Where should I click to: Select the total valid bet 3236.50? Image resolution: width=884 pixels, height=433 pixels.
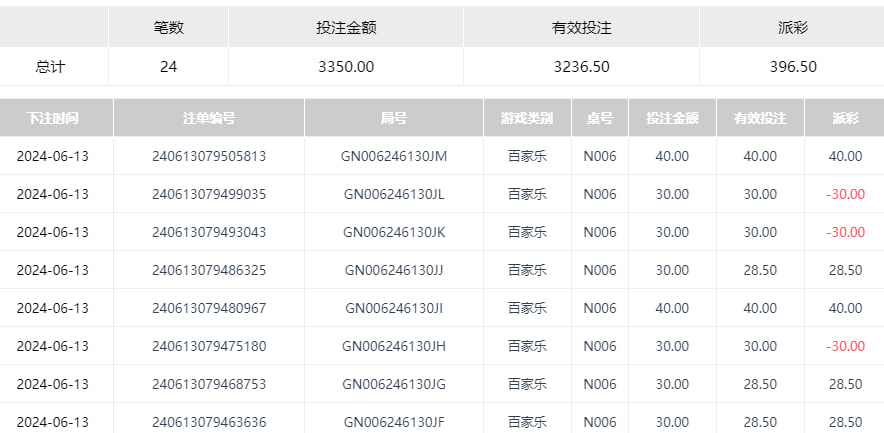point(581,67)
